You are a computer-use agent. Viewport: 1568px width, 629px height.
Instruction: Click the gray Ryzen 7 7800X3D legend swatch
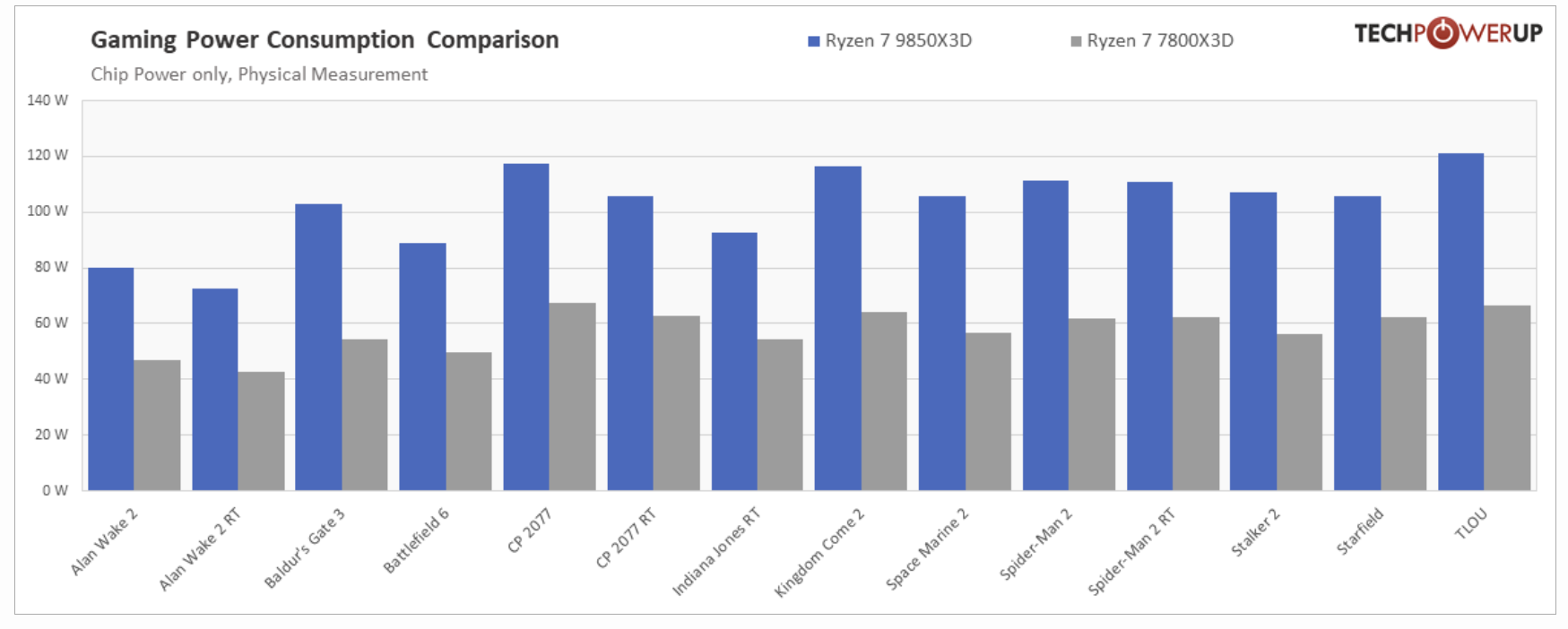point(1076,41)
